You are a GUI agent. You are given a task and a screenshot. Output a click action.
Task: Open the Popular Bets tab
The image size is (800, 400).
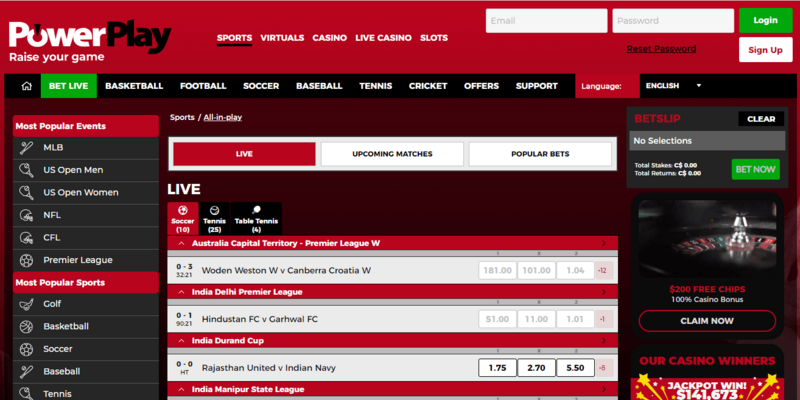click(x=540, y=154)
